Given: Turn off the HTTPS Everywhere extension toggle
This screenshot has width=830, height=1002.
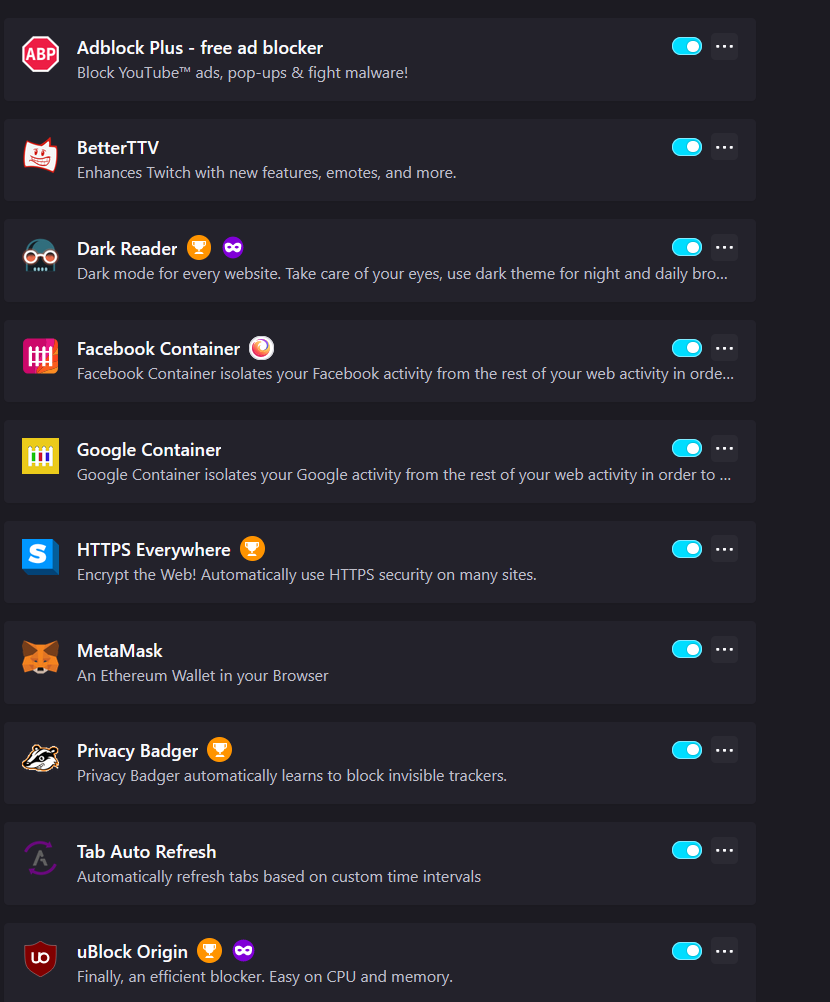Looking at the screenshot, I should [687, 549].
